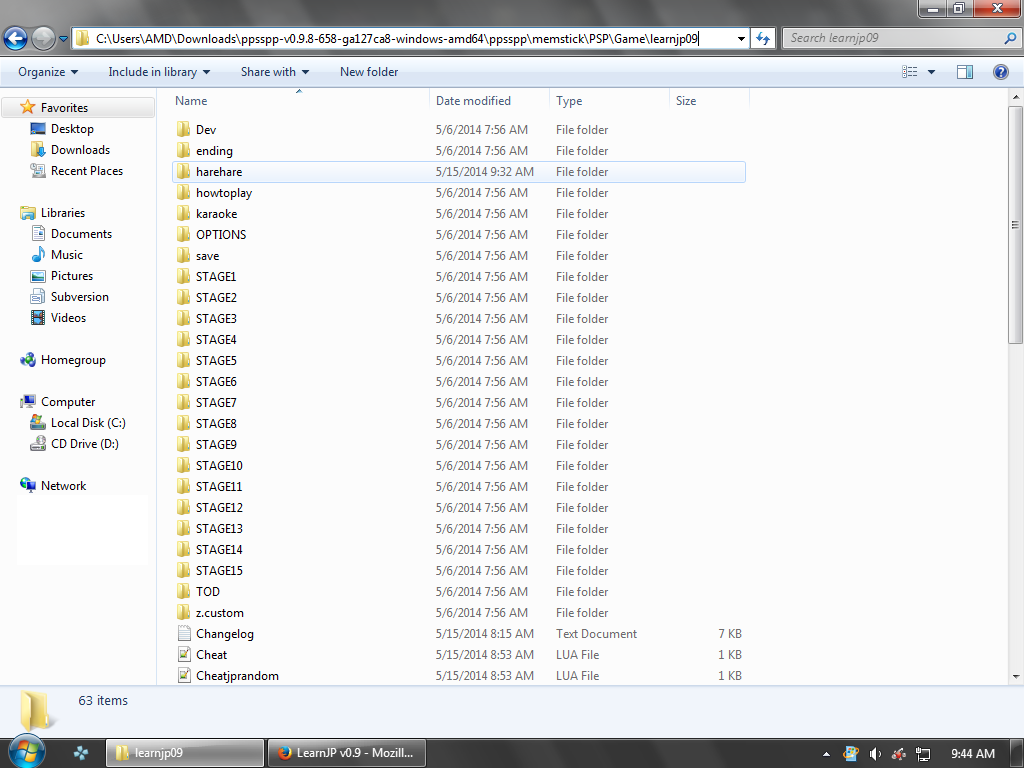Image resolution: width=1024 pixels, height=768 pixels.
Task: Open the Share with dropdown
Action: coord(274,72)
